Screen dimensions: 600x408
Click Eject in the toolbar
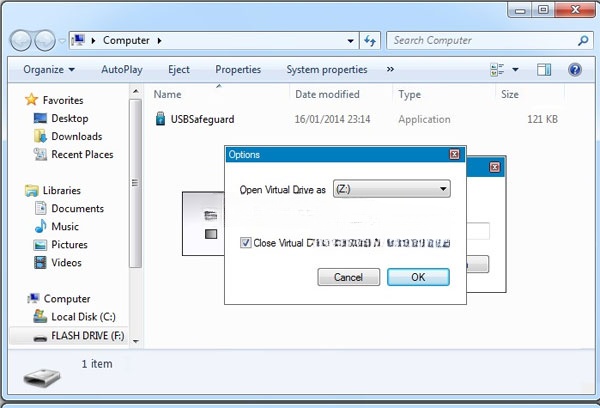coord(179,70)
